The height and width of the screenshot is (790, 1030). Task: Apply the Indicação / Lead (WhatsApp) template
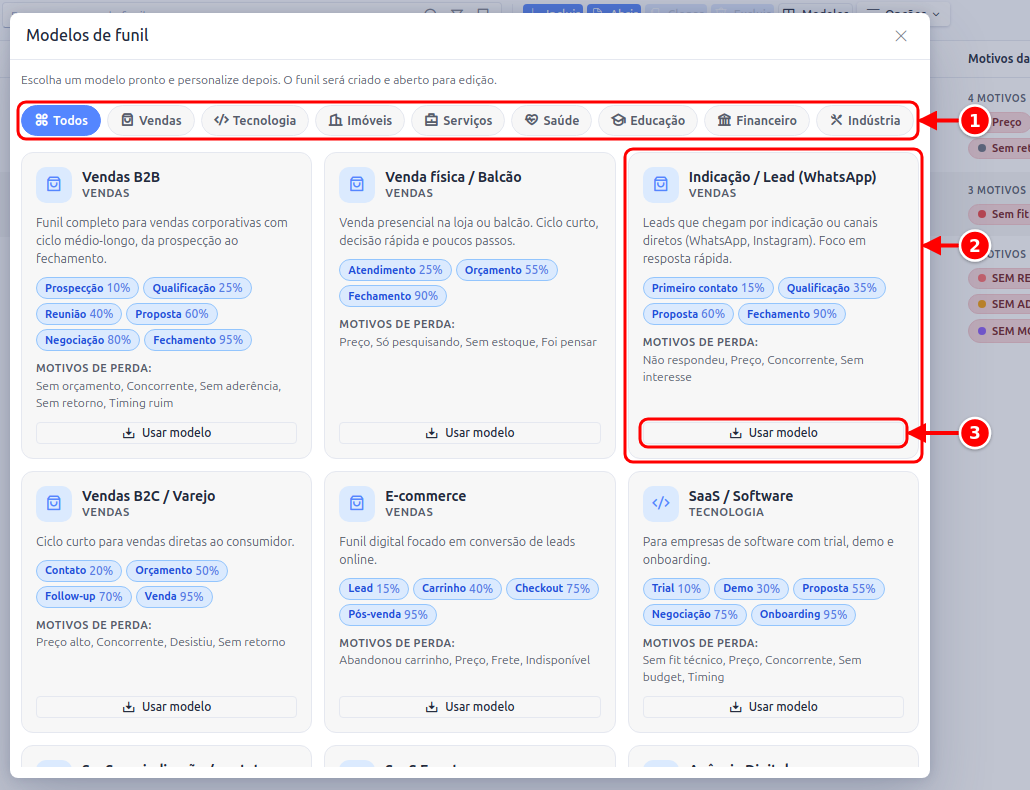[773, 433]
